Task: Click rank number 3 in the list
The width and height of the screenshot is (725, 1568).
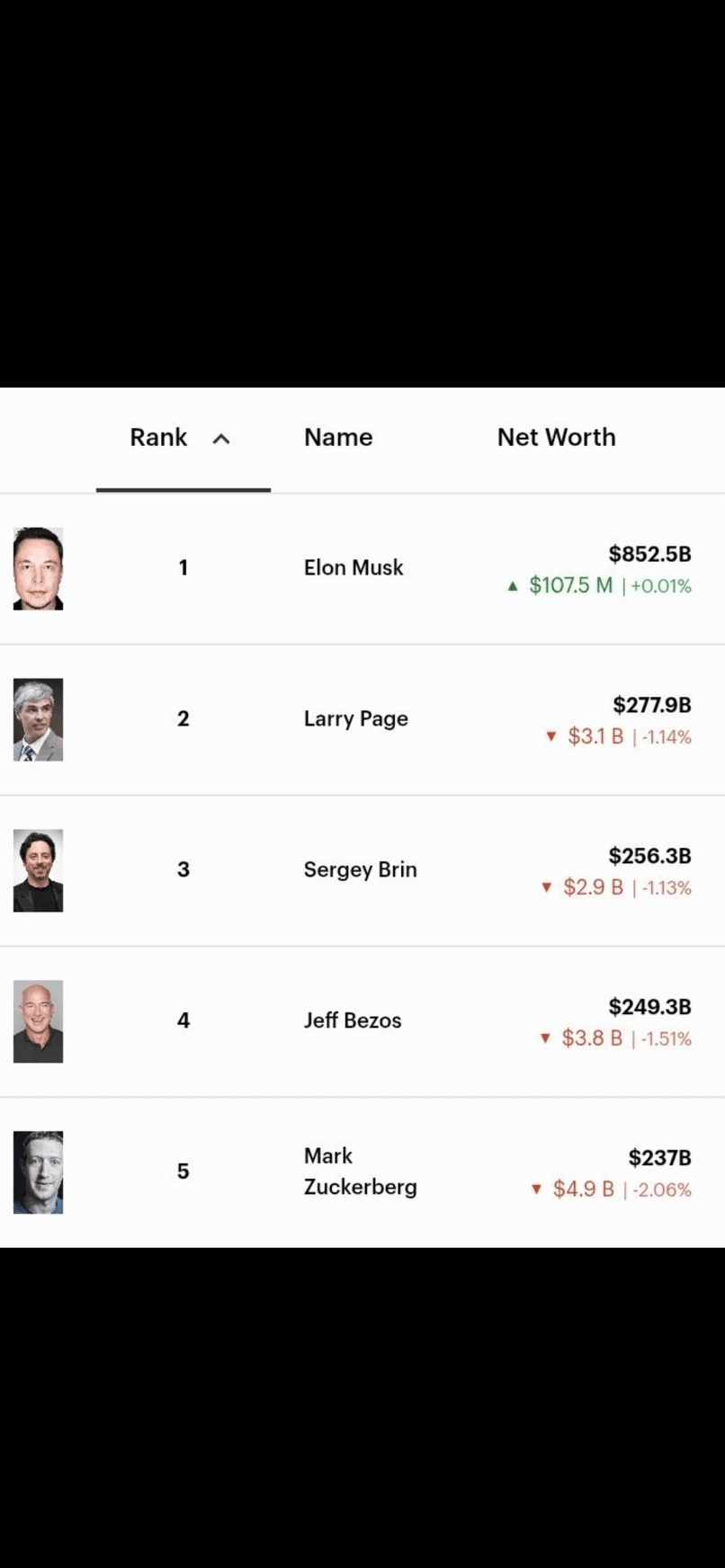Action: (x=183, y=869)
